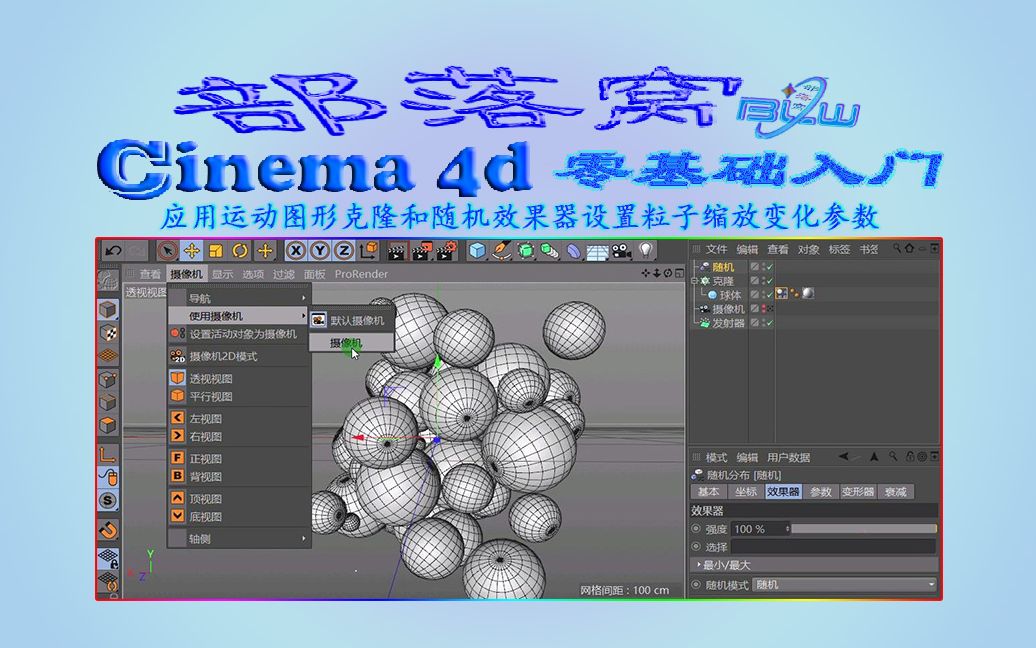Select the Texture mode checkered cube
Screen dimensions: 1036x648
coord(108,333)
